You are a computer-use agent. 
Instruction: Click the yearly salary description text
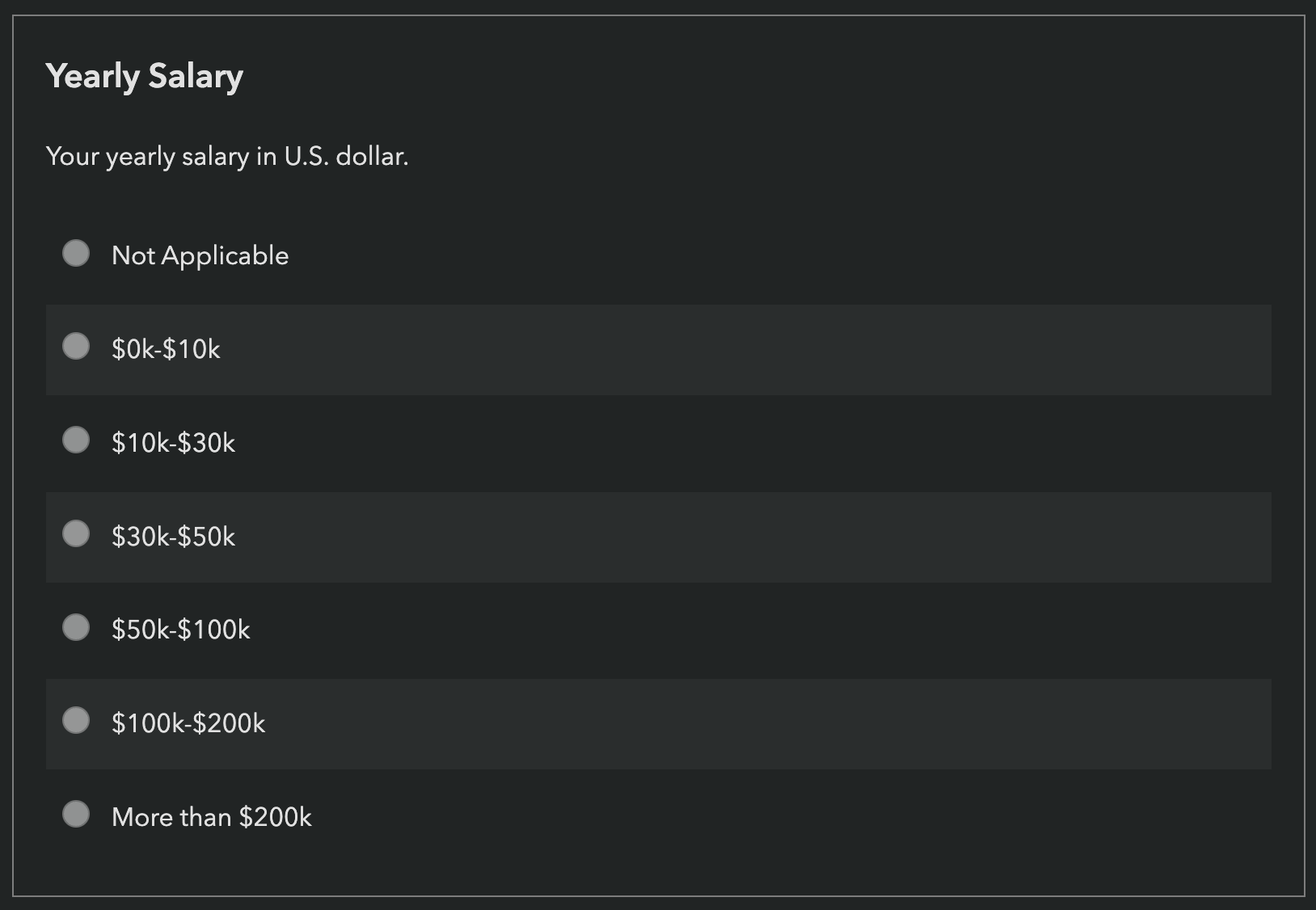click(228, 157)
